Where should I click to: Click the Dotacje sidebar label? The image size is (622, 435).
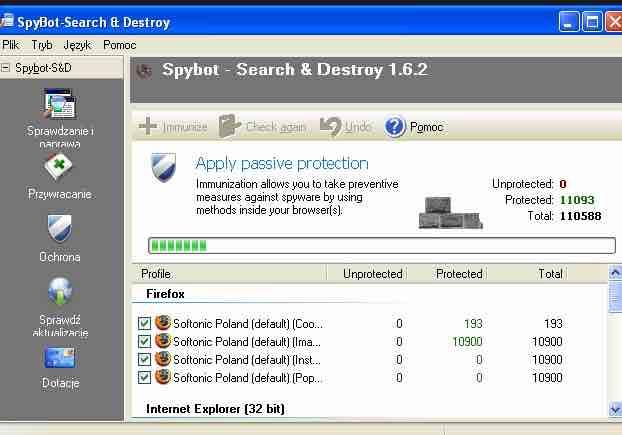click(60, 383)
